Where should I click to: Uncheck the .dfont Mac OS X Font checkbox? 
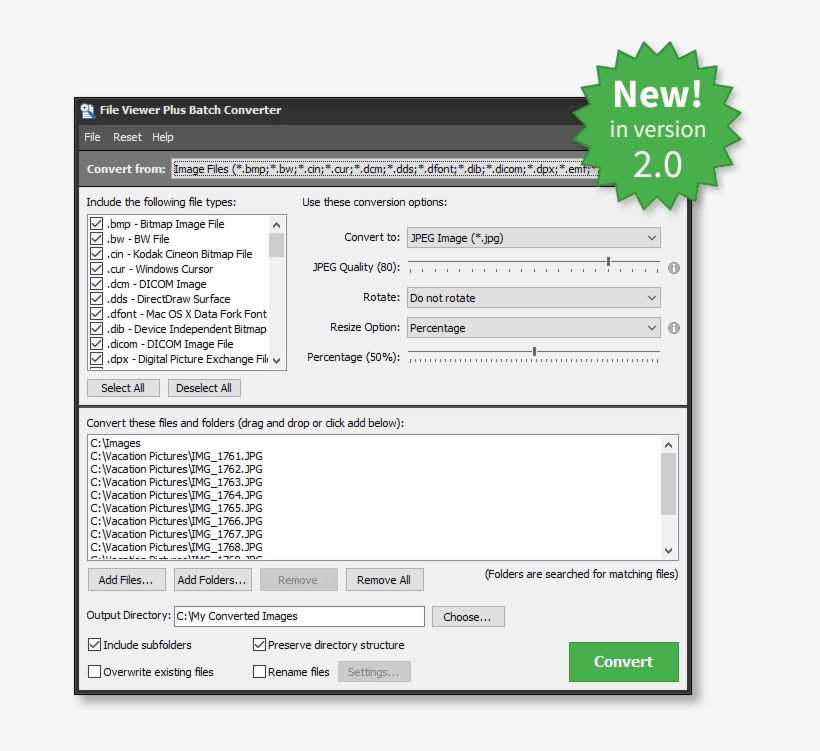96,314
